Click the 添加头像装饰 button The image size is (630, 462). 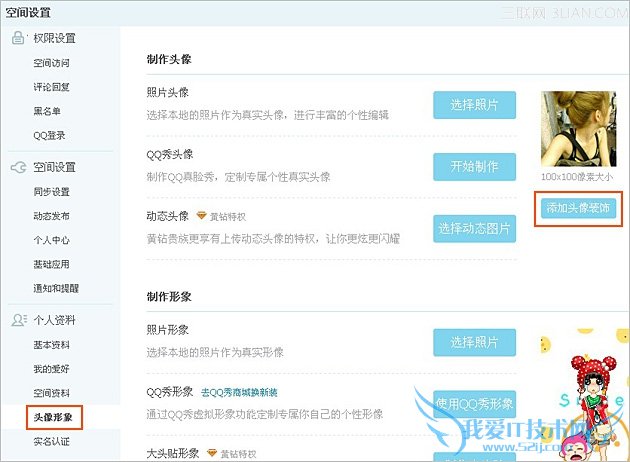(x=578, y=208)
